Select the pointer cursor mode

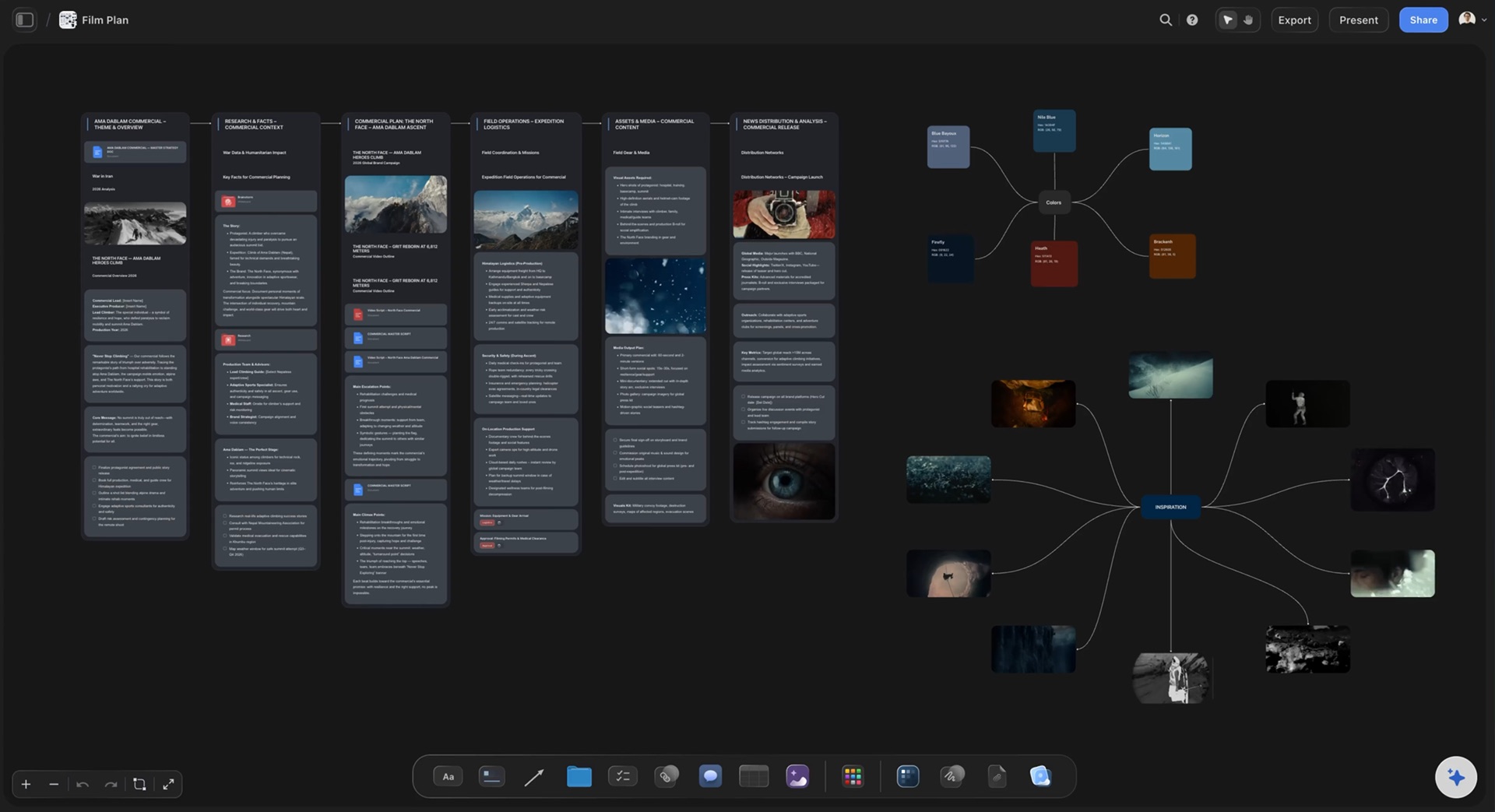point(1228,20)
